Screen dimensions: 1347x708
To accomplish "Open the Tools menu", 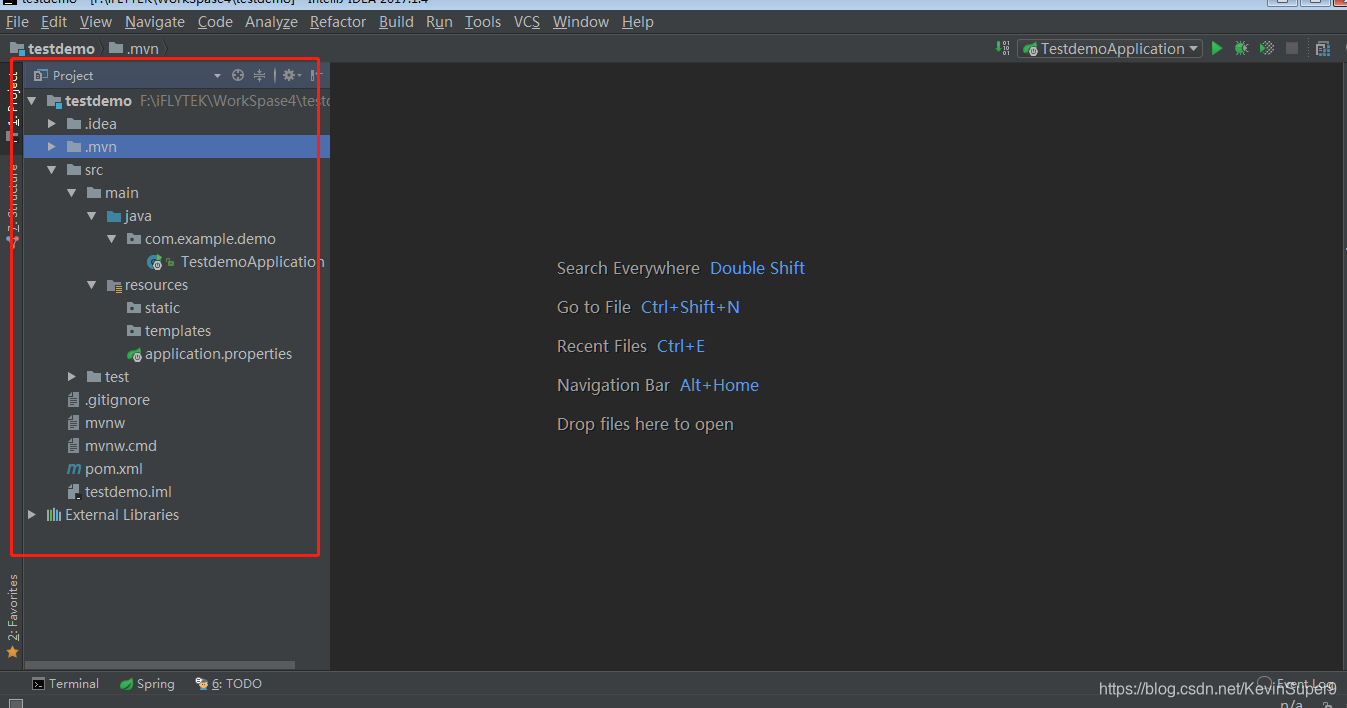I will pyautogui.click(x=483, y=21).
